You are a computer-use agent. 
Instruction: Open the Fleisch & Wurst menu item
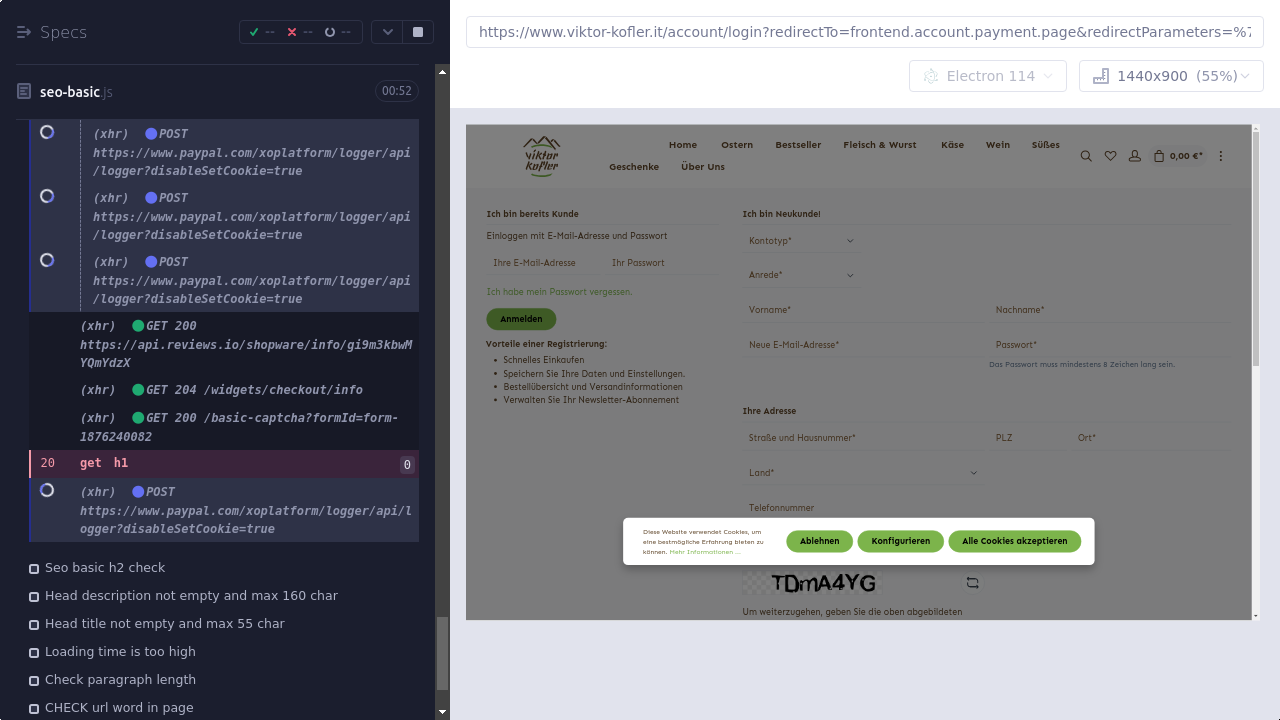(x=879, y=145)
